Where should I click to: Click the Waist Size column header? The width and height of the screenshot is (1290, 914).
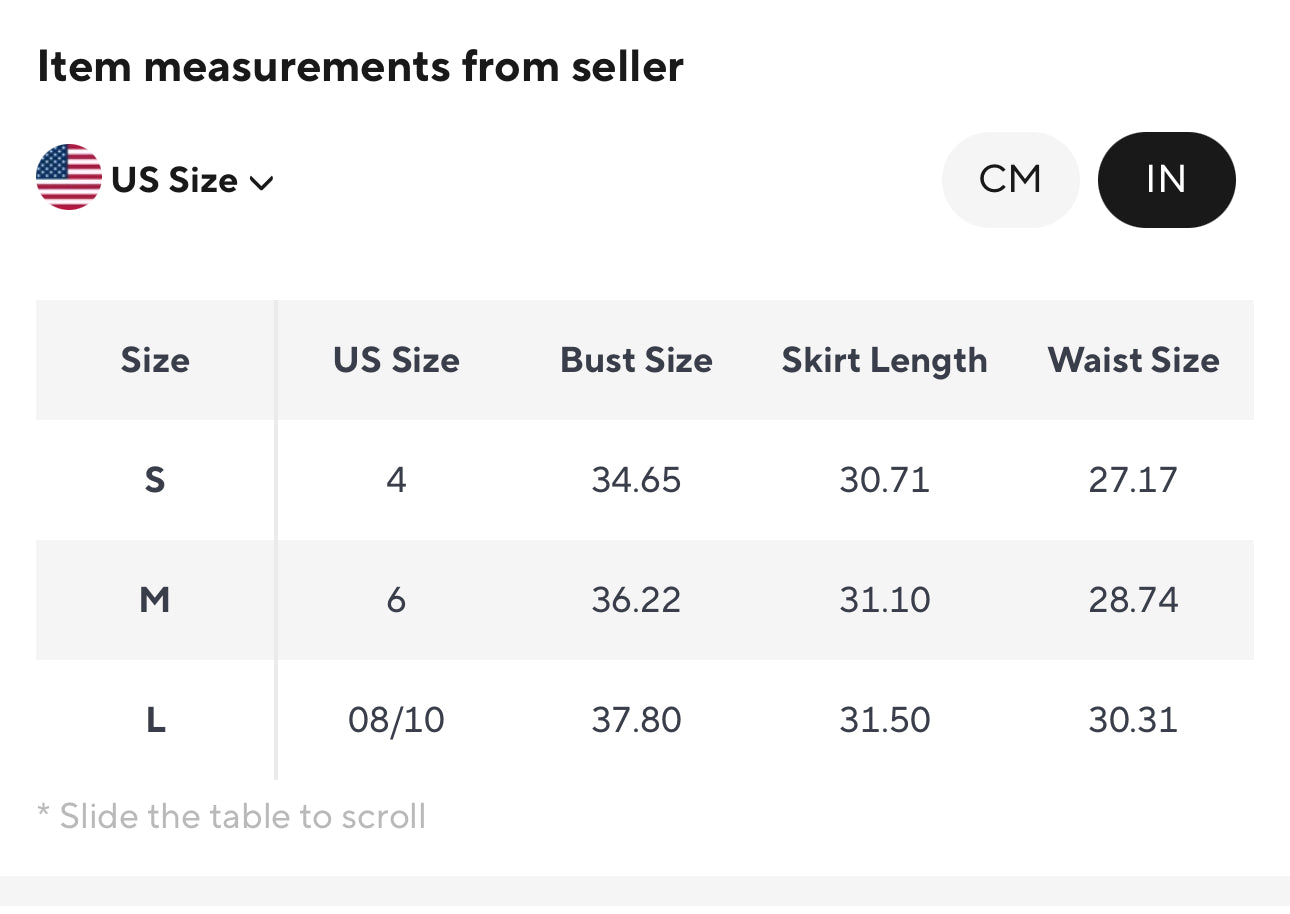click(x=1133, y=360)
